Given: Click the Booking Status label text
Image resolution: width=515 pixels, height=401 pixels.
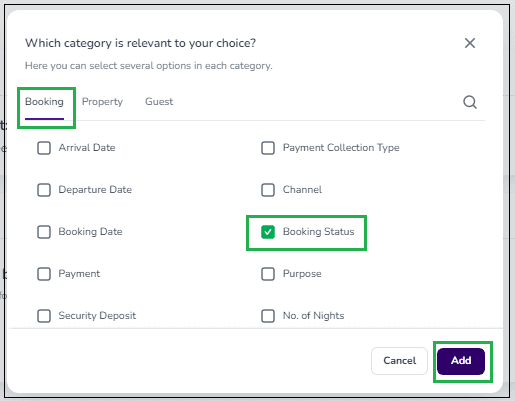Looking at the screenshot, I should [x=318, y=232].
